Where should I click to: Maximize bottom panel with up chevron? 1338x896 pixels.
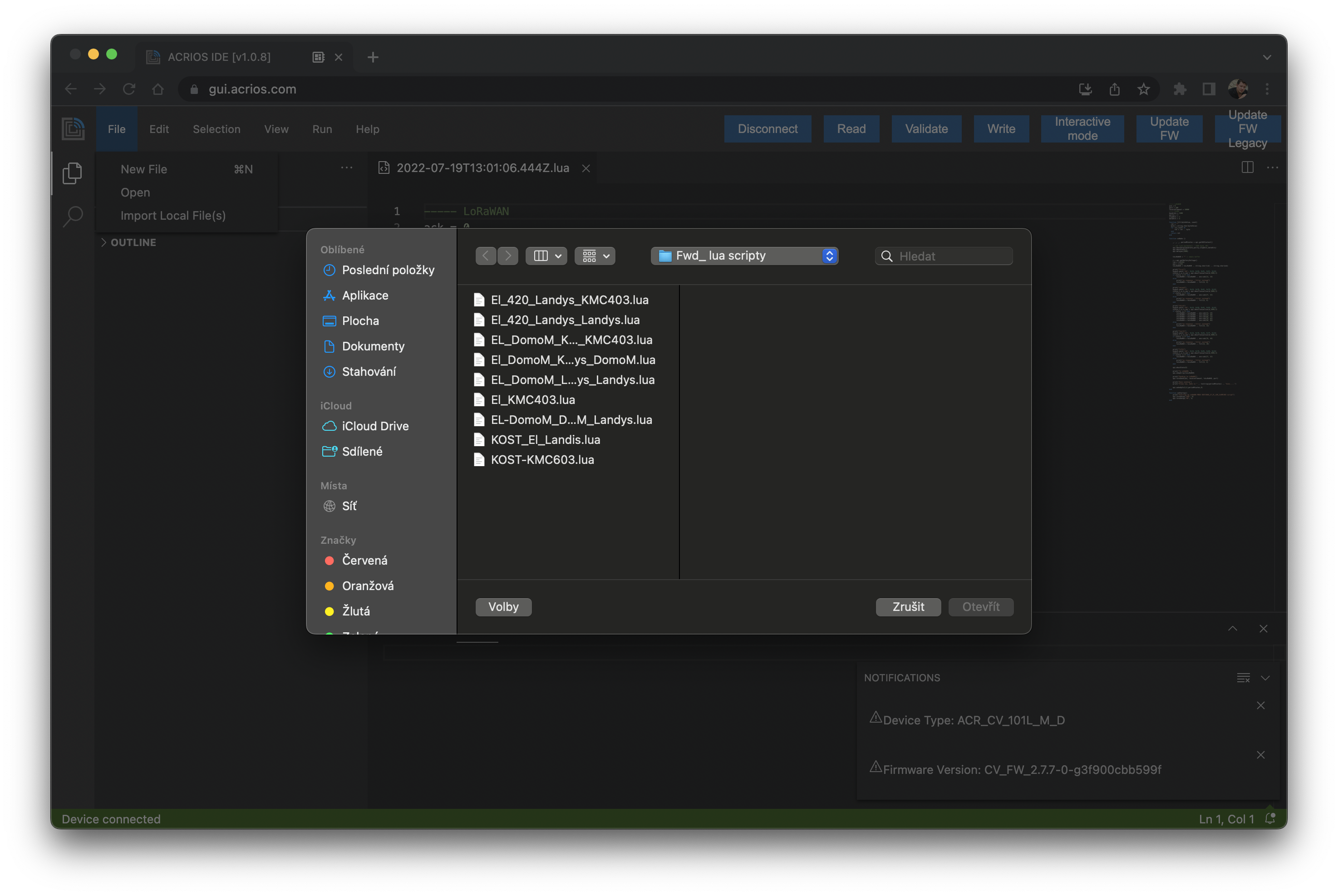pos(1233,629)
